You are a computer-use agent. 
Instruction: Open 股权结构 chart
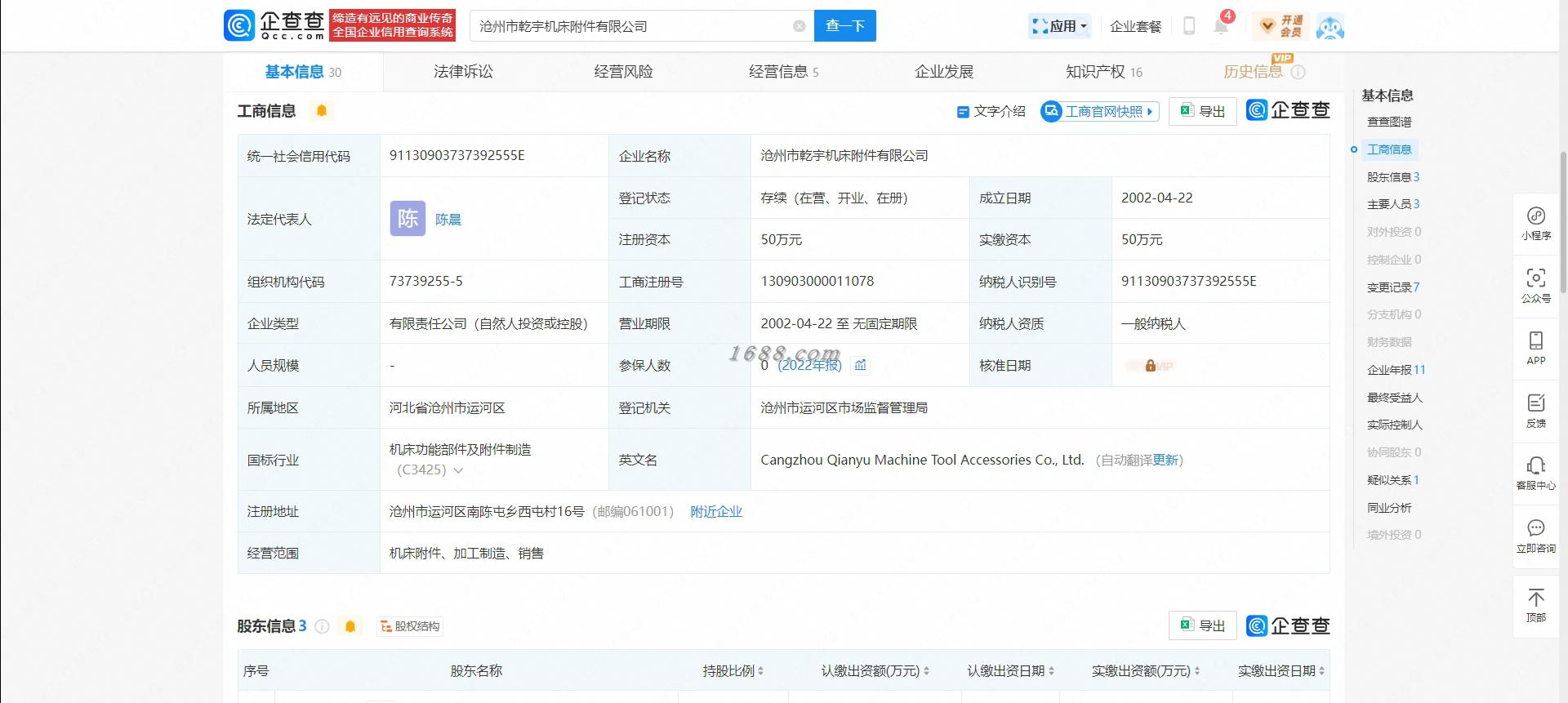(x=410, y=626)
